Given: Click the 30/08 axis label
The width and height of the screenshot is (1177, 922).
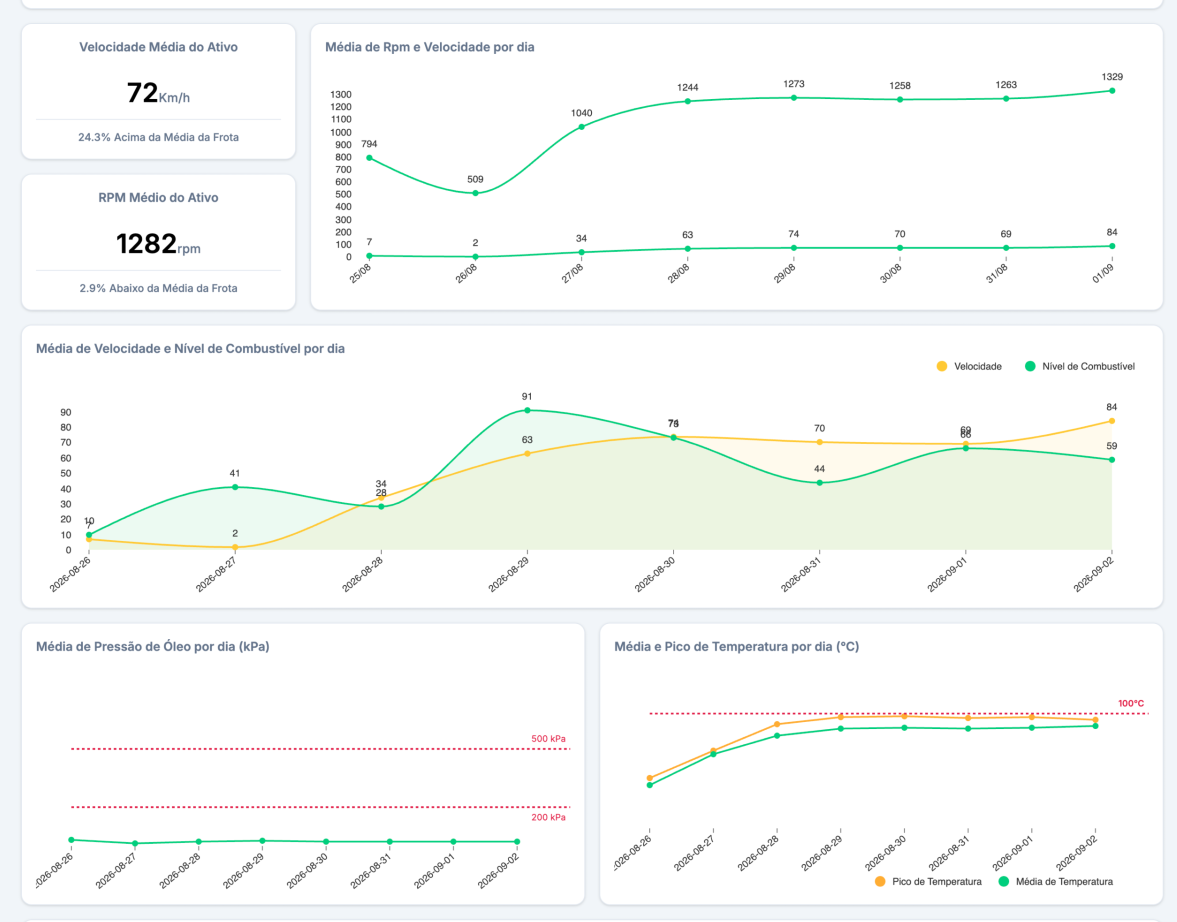Looking at the screenshot, I should tap(891, 273).
